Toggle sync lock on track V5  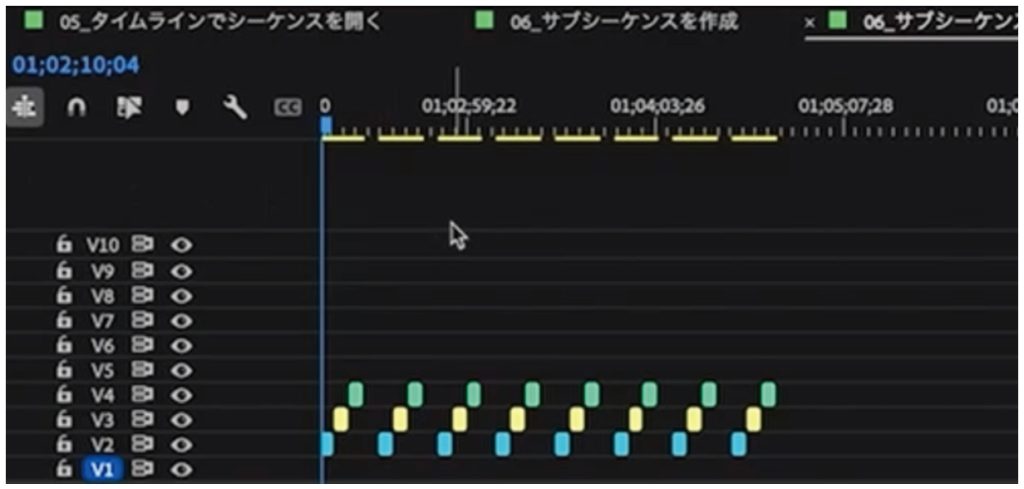point(142,369)
